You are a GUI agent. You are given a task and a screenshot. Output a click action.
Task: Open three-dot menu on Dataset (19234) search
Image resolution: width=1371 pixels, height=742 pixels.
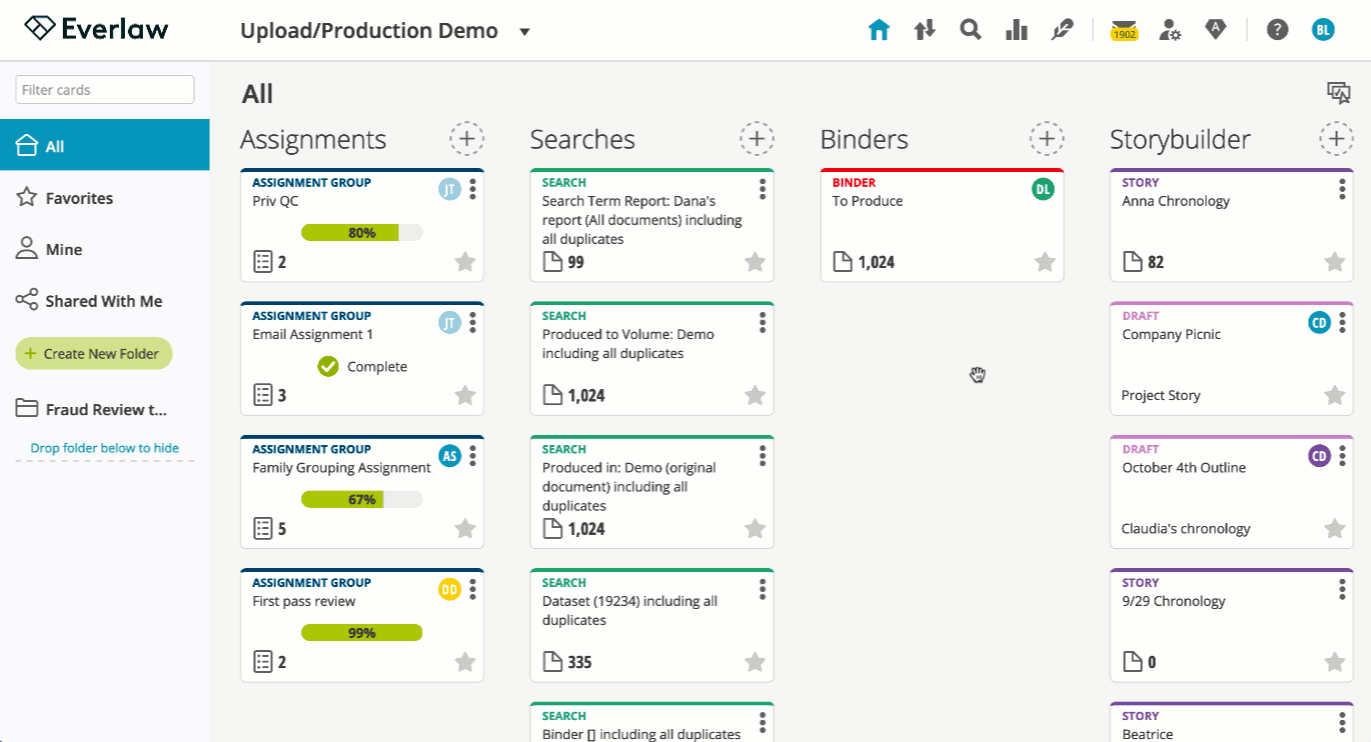(x=763, y=589)
